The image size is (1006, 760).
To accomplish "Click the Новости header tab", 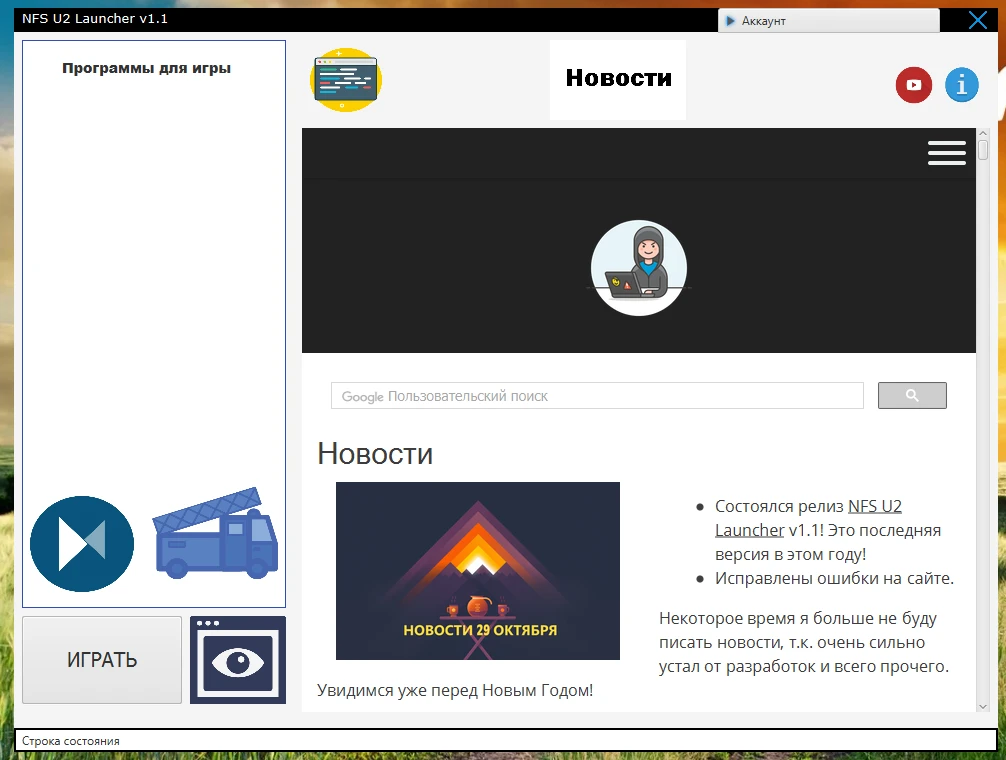I will [x=618, y=80].
